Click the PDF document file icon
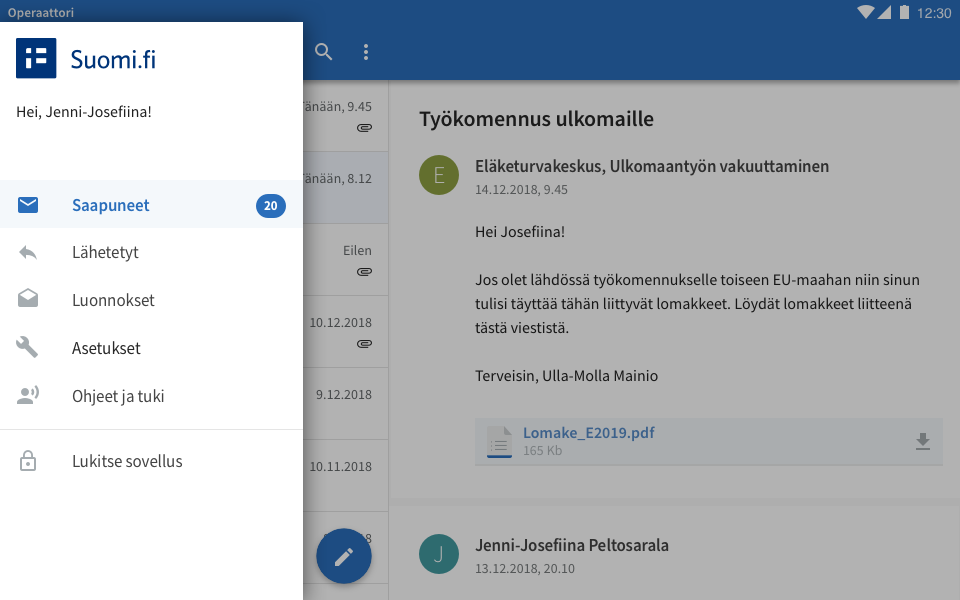960x600 pixels. tap(499, 441)
